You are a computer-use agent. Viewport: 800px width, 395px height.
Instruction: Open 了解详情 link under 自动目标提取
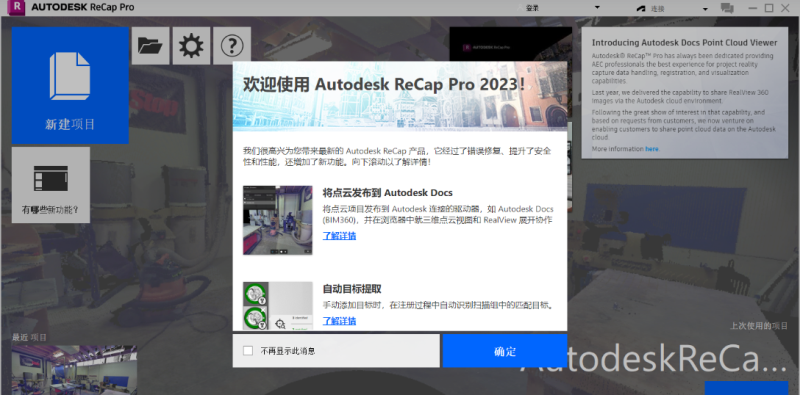(339, 321)
